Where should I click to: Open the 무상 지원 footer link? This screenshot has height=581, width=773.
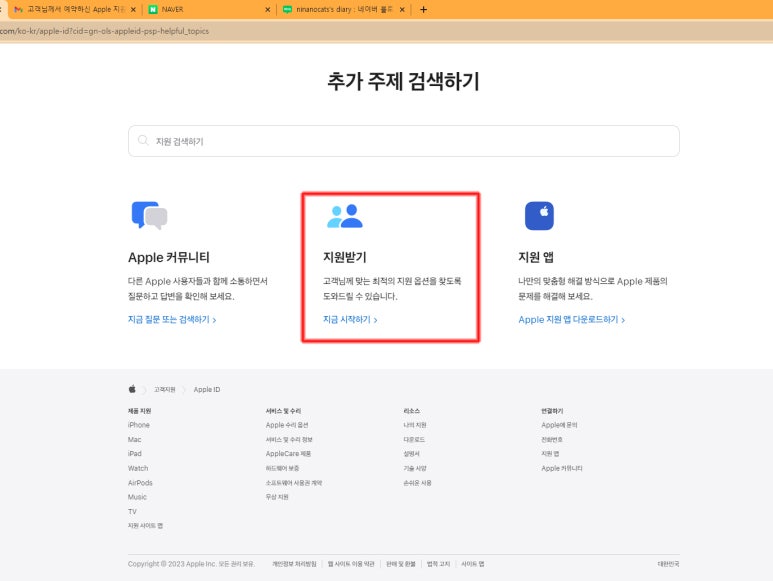point(277,497)
